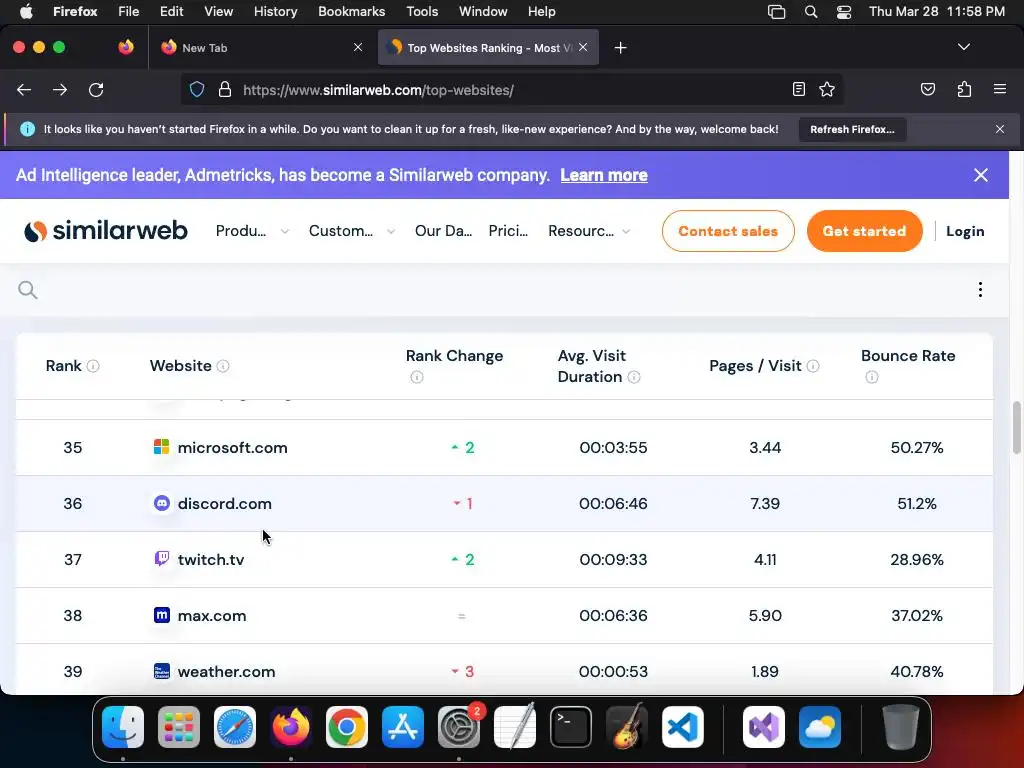Open Safari from the Dock
Screen dimensions: 1024x768
[x=235, y=727]
